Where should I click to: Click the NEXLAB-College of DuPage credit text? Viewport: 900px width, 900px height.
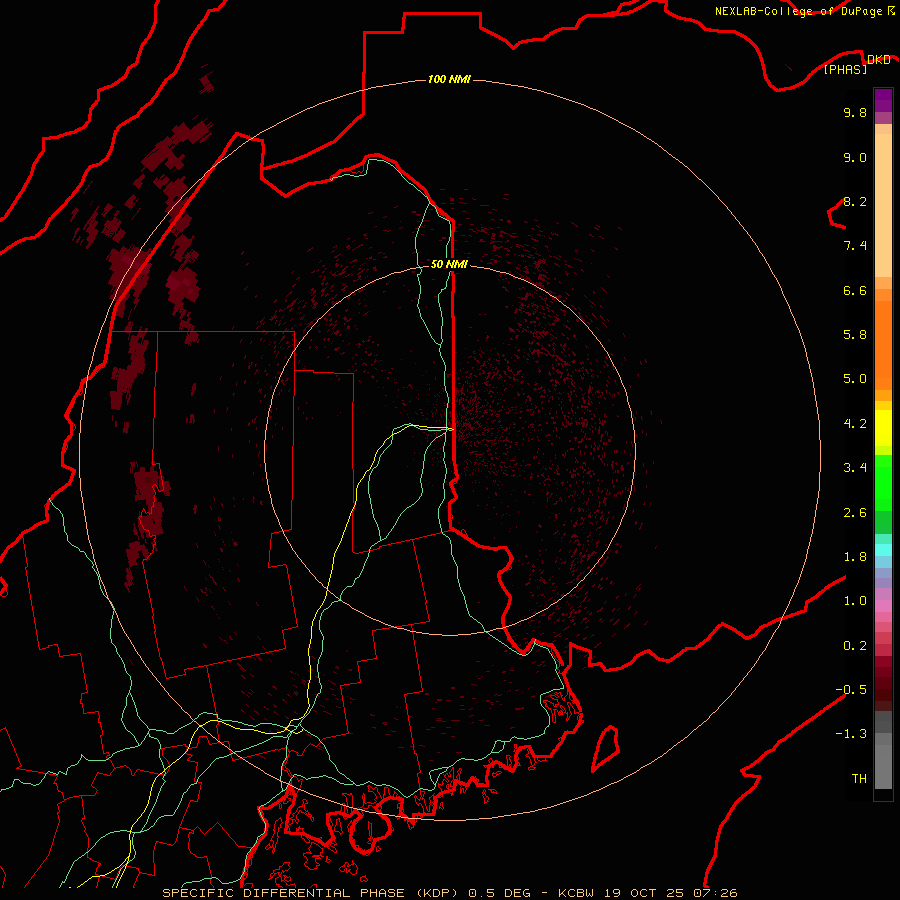pos(798,11)
